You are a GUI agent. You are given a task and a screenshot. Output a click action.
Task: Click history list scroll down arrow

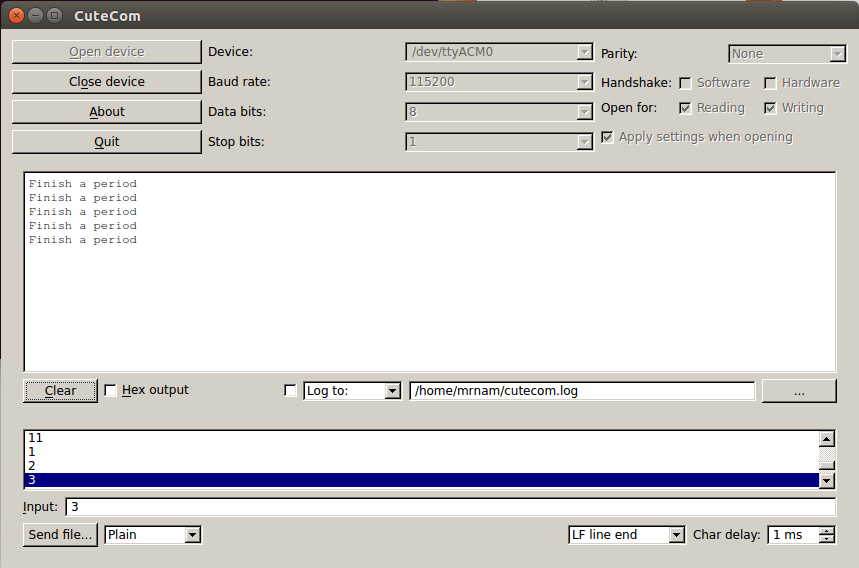tap(827, 481)
